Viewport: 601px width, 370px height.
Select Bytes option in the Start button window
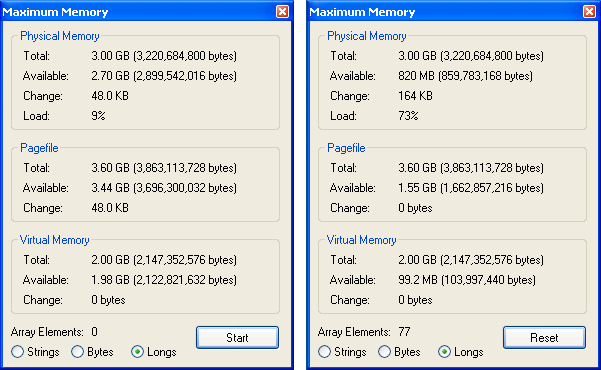click(x=92, y=352)
